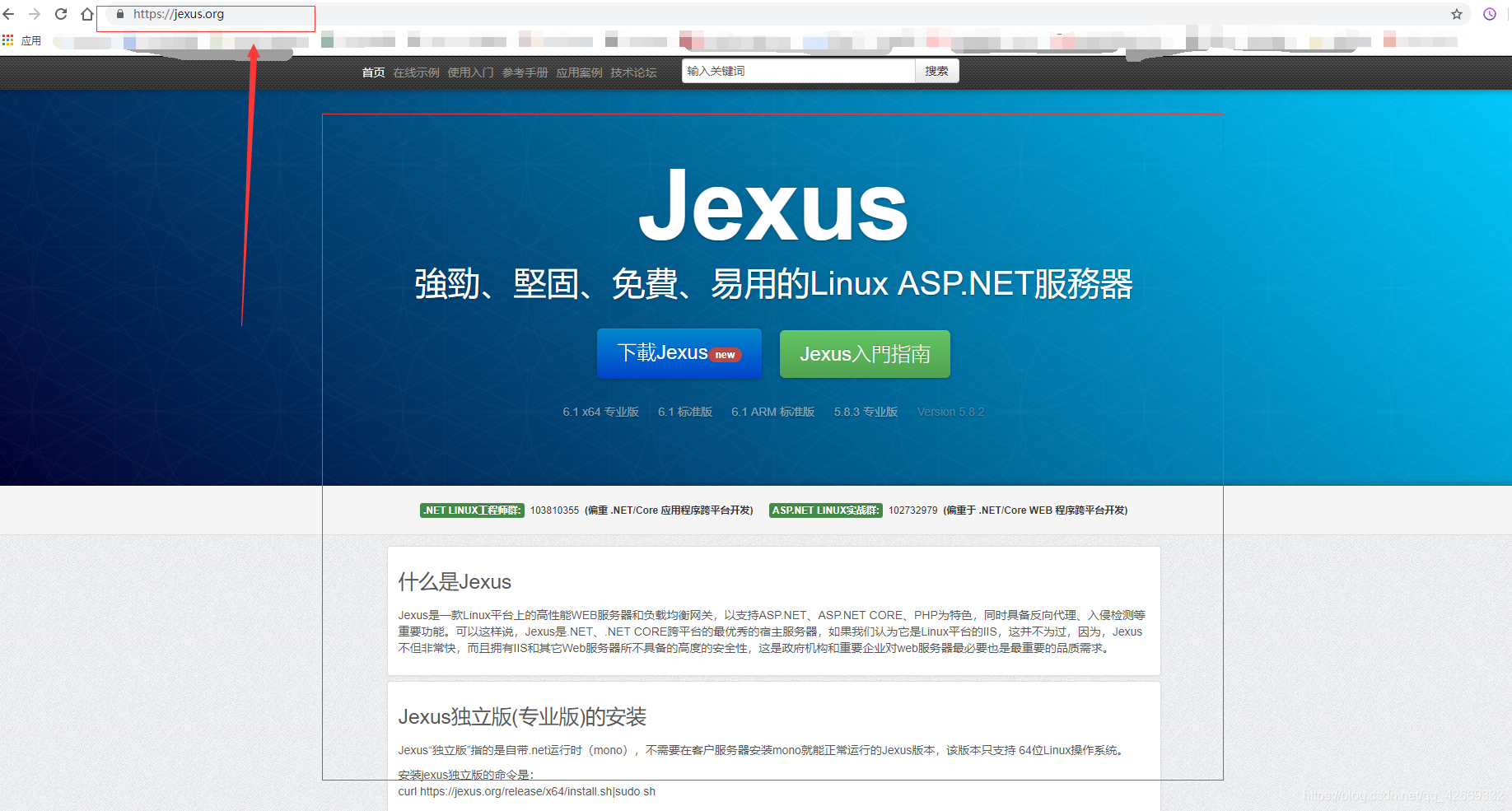Click the ASP.NET LINUX实战群 green badge
This screenshot has width=1512, height=811.
coord(825,510)
